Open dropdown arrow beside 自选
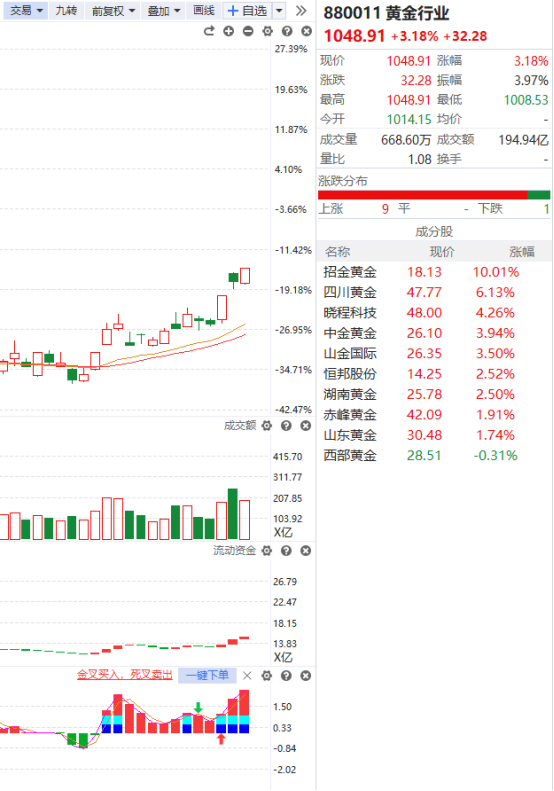The image size is (554, 791). [280, 11]
